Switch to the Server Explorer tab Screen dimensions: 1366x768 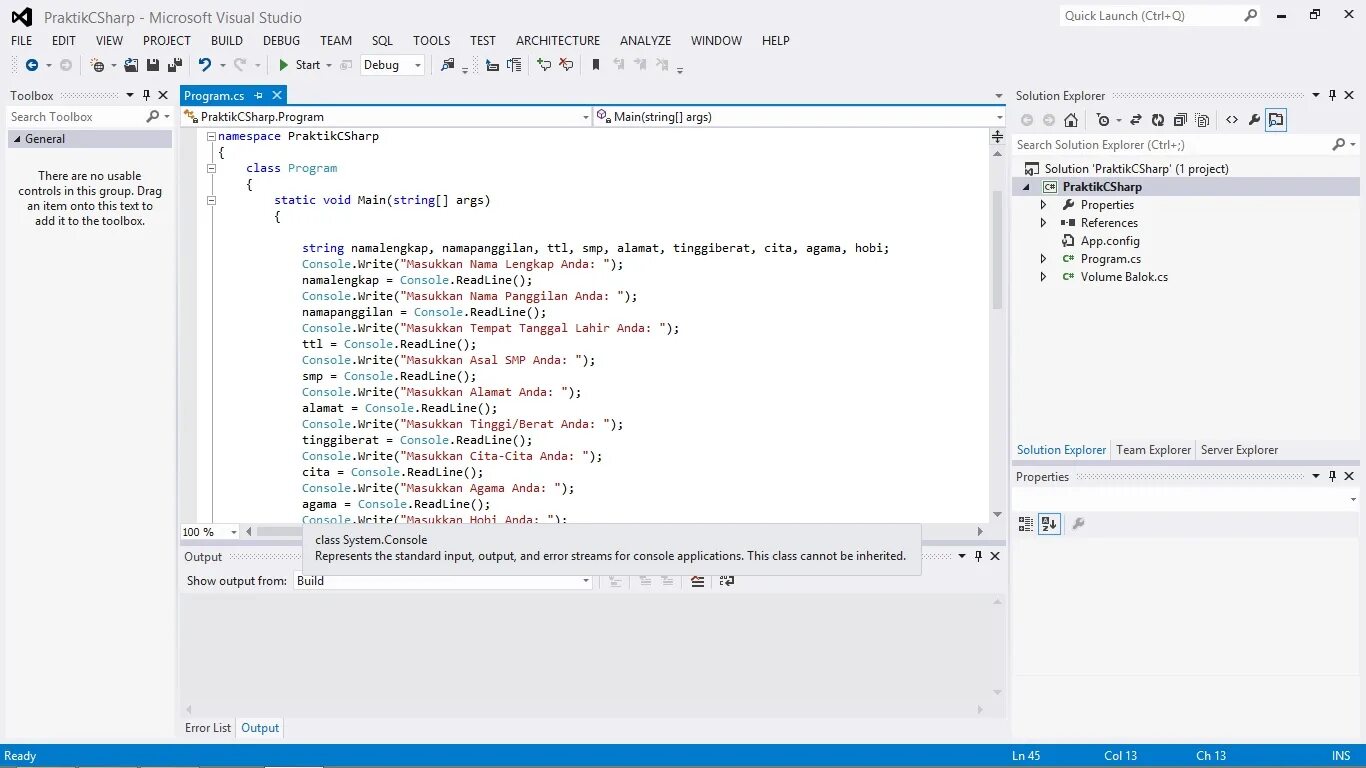pyautogui.click(x=1240, y=450)
